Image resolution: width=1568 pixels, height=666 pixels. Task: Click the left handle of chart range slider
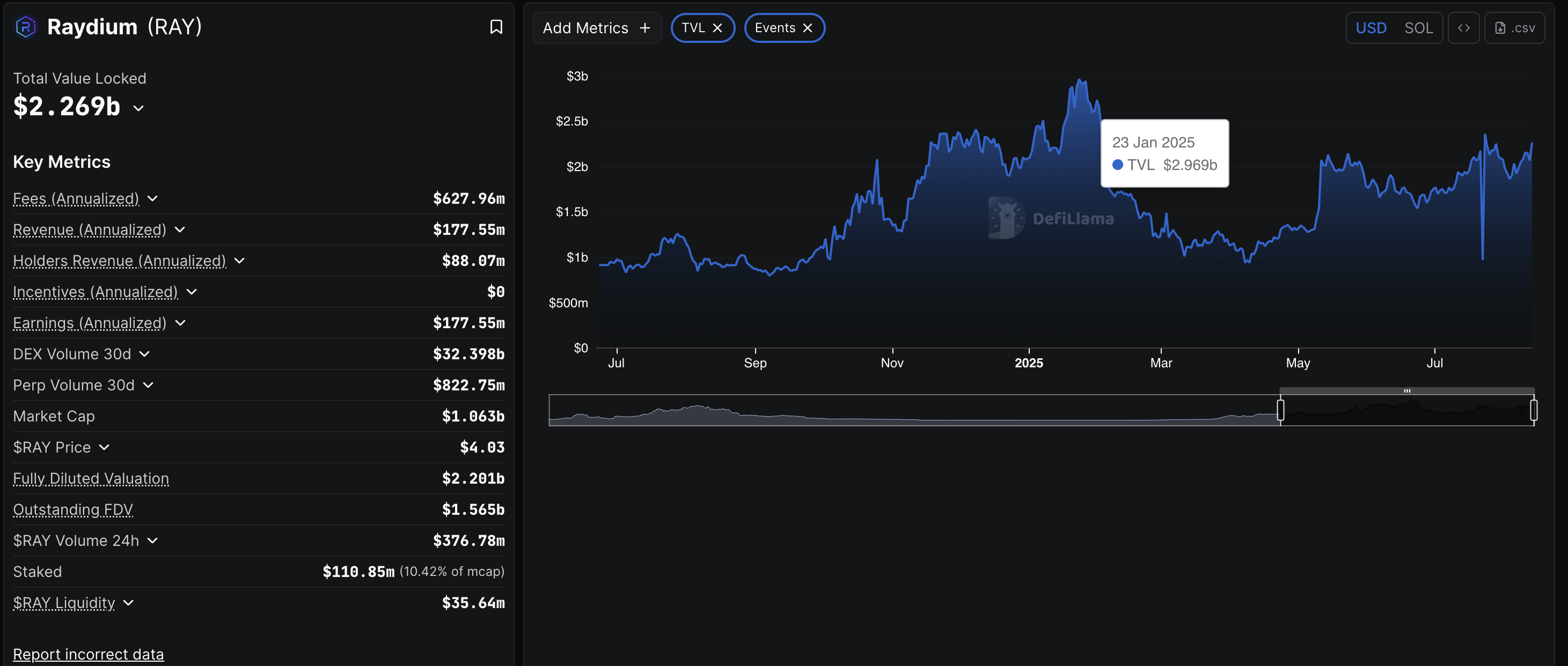1280,410
